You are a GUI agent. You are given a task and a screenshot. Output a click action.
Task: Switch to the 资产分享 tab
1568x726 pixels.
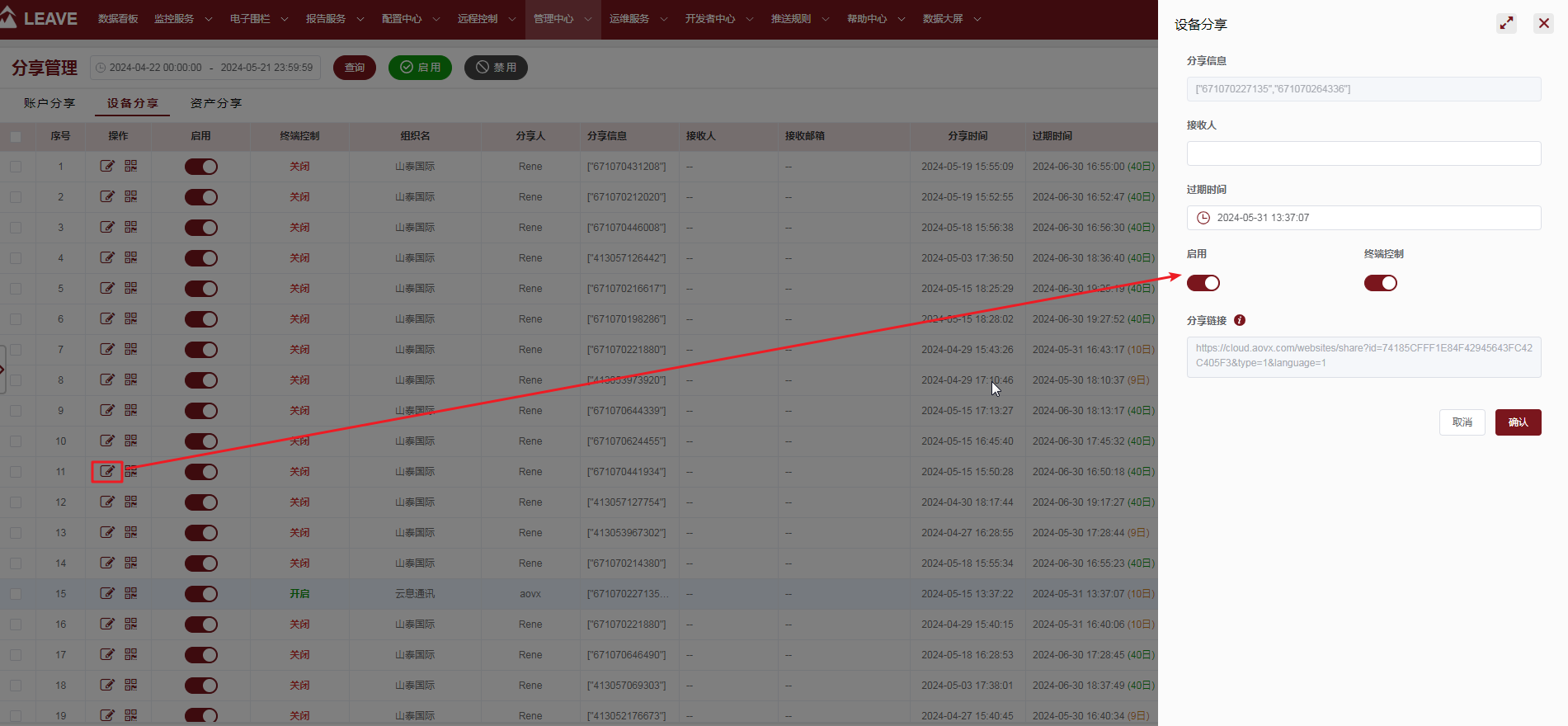pos(216,103)
